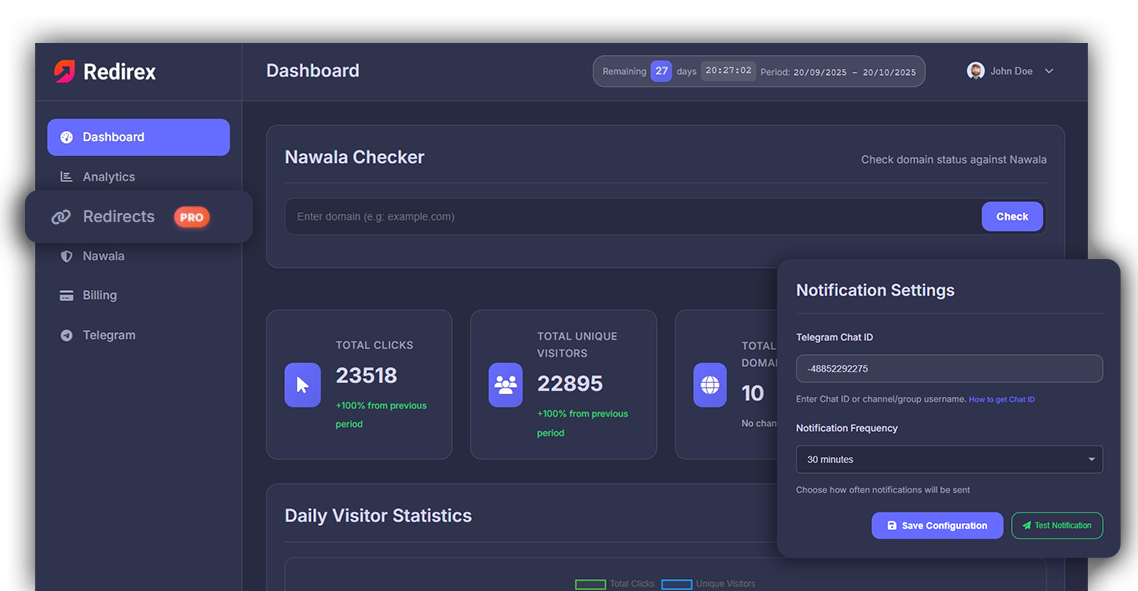This screenshot has width=1138, height=591.
Task: Select the Nawala shield icon
Action: 66,256
